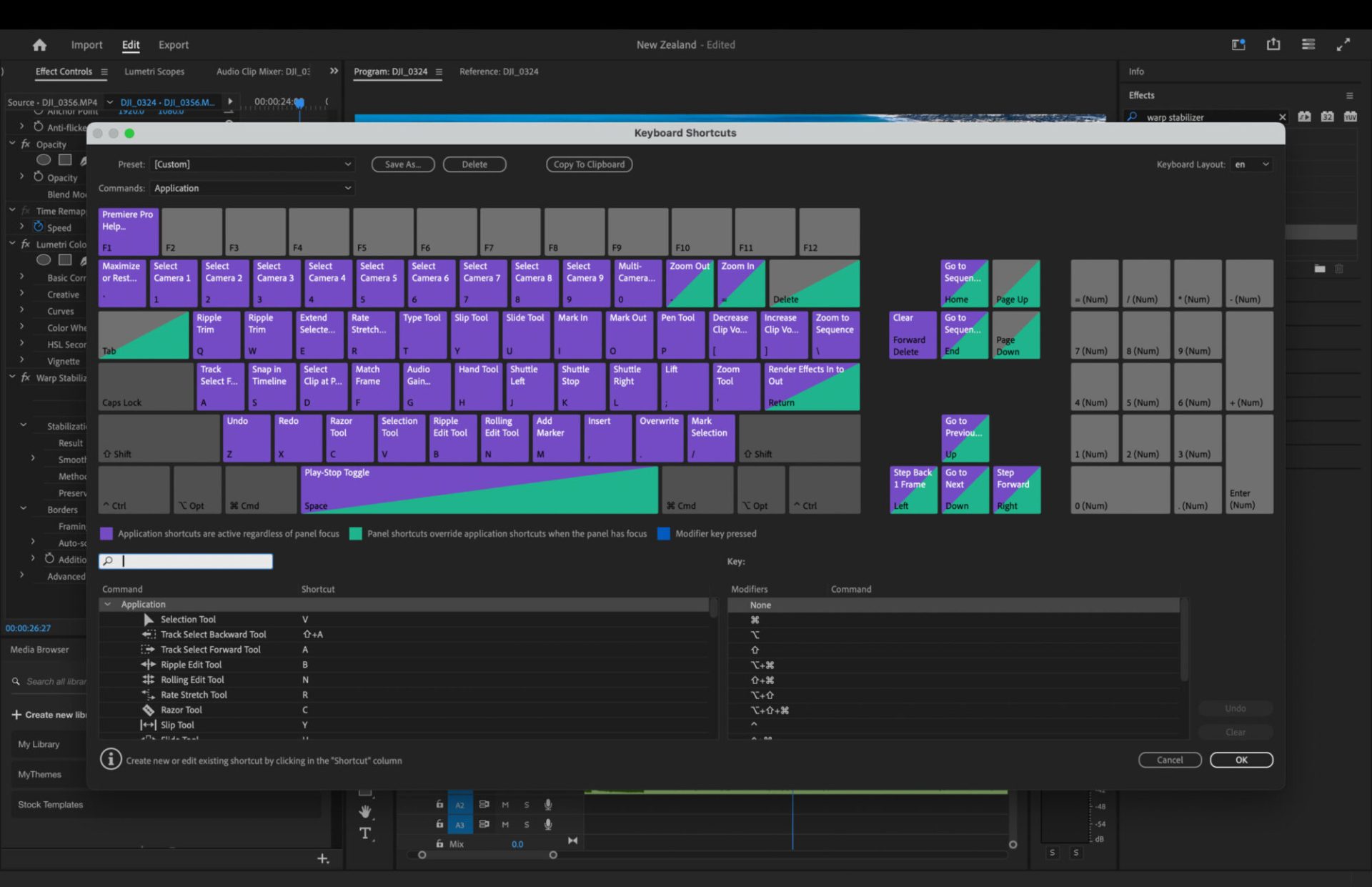Click the Track Select Forward Tool icon
The image size is (1372, 887).
point(148,649)
